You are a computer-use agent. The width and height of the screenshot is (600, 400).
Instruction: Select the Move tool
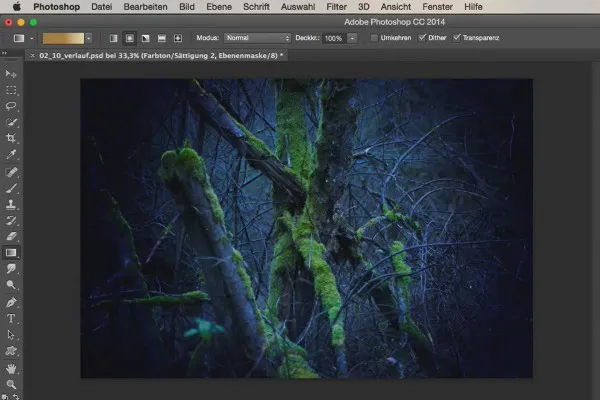coord(11,73)
